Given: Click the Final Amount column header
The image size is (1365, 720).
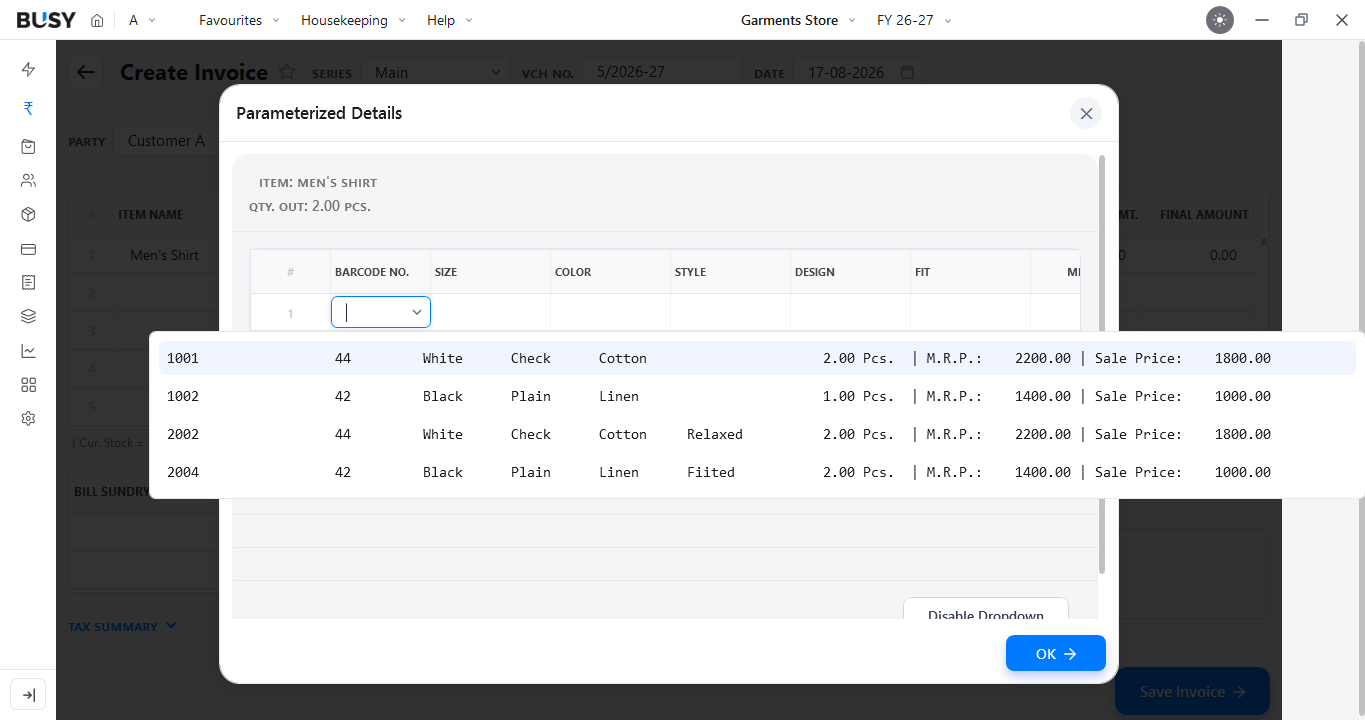Looking at the screenshot, I should coord(1204,214).
